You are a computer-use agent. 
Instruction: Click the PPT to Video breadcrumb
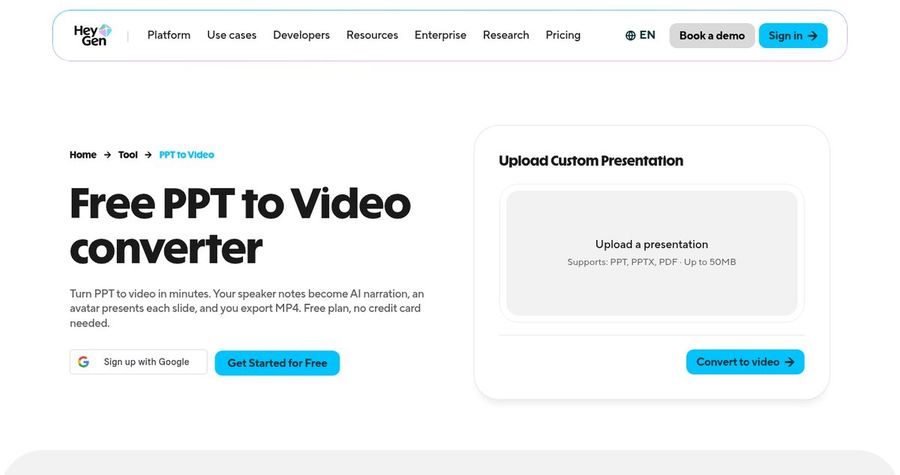pyautogui.click(x=187, y=155)
